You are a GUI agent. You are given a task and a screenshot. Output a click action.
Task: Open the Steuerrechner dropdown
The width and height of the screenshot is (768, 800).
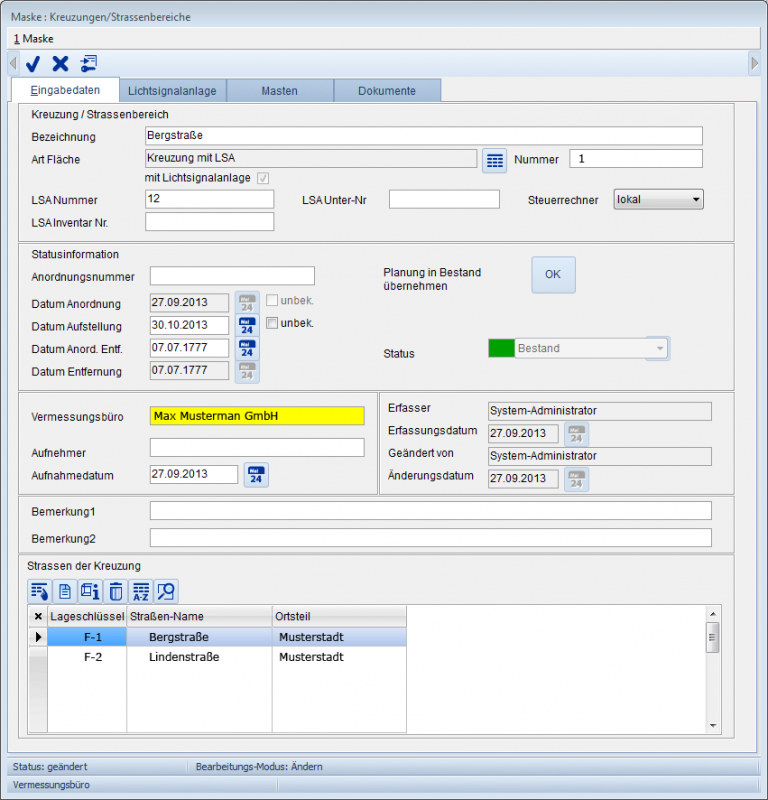pyautogui.click(x=658, y=199)
